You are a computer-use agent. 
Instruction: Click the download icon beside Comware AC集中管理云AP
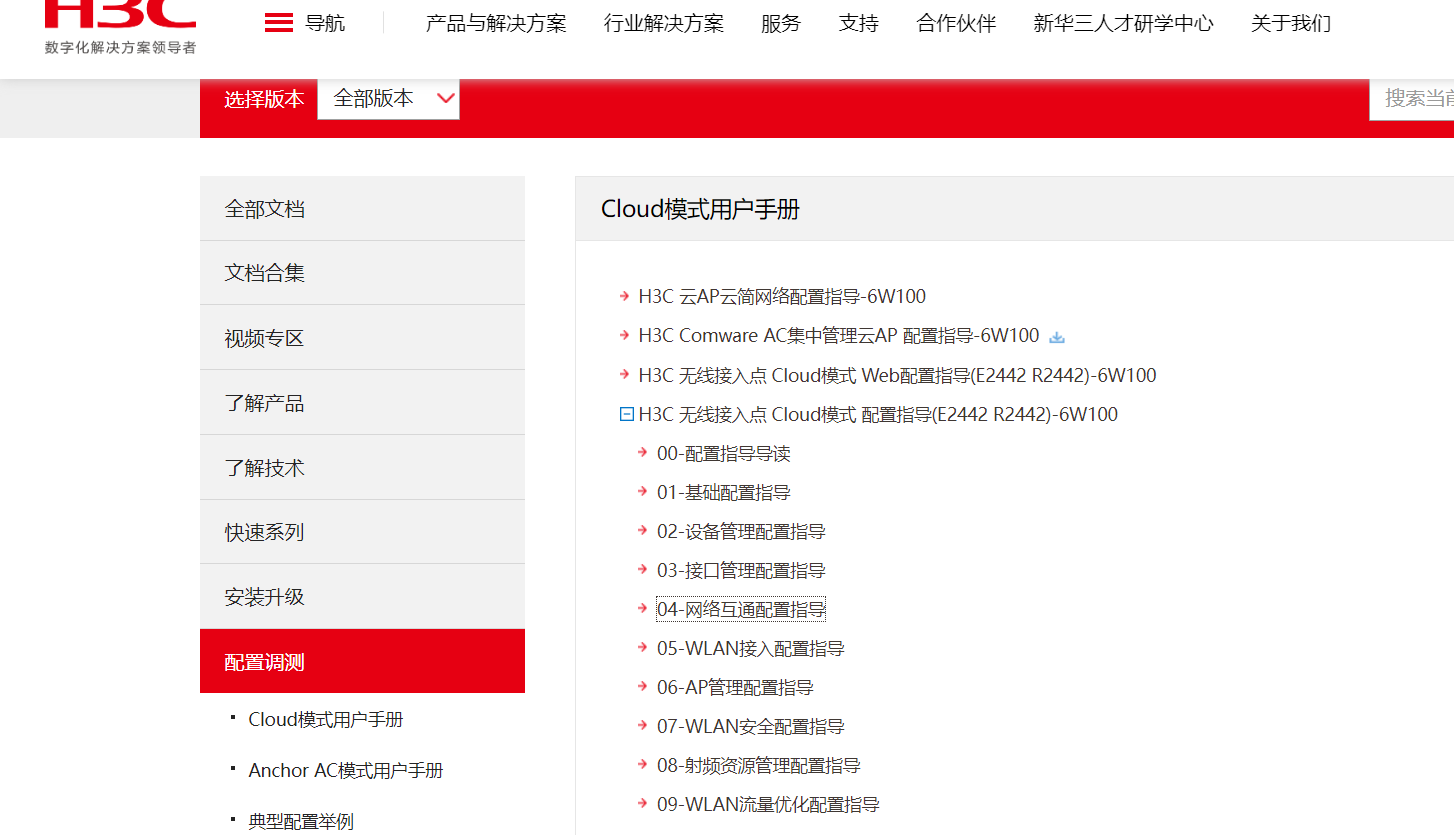tap(1057, 337)
